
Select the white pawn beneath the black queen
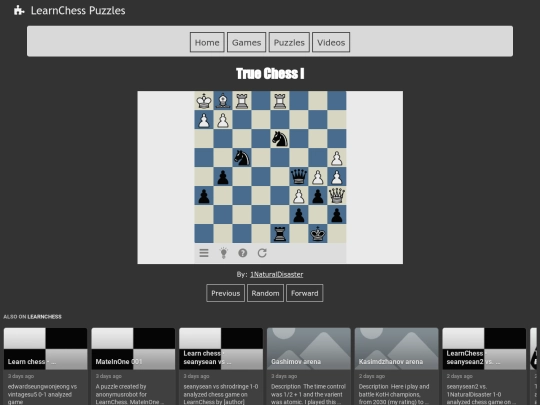[299, 195]
